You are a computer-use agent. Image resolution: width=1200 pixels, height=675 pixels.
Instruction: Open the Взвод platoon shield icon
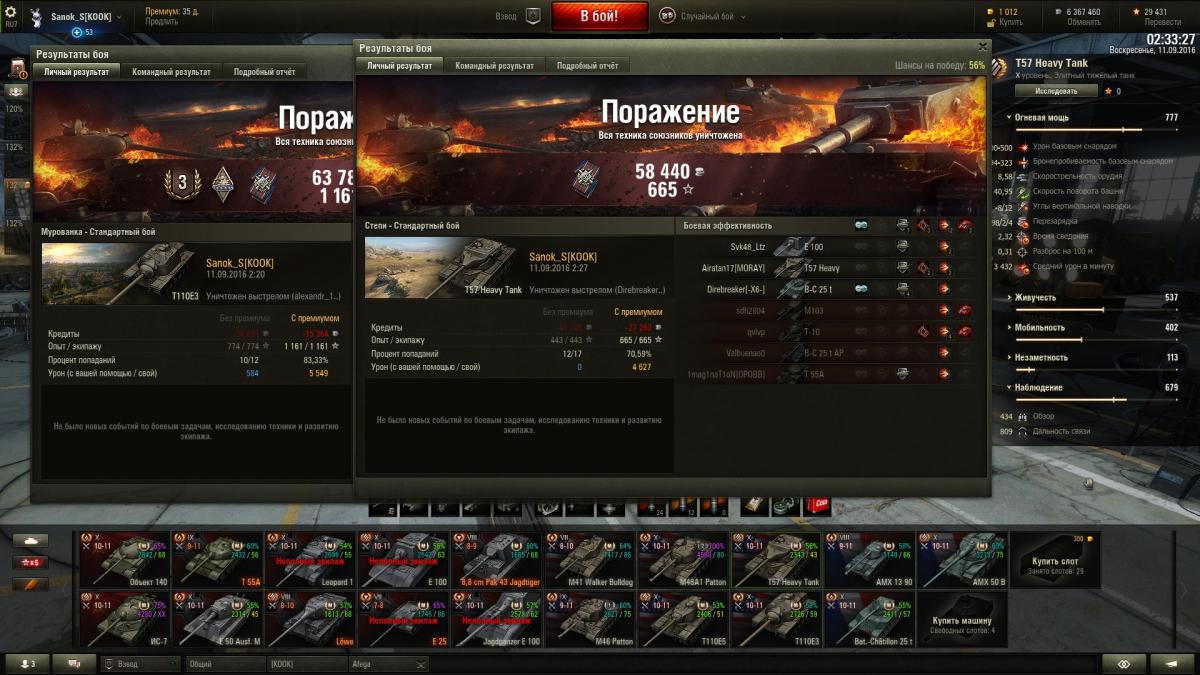532,16
